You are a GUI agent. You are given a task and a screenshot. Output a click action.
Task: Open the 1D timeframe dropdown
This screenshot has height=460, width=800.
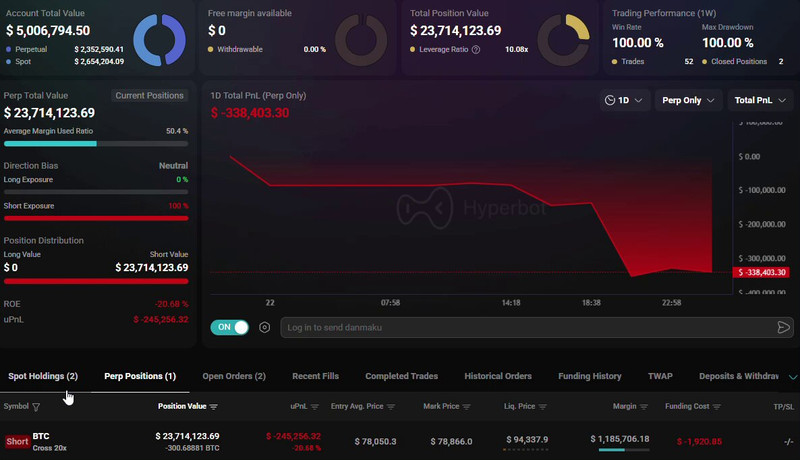point(624,100)
